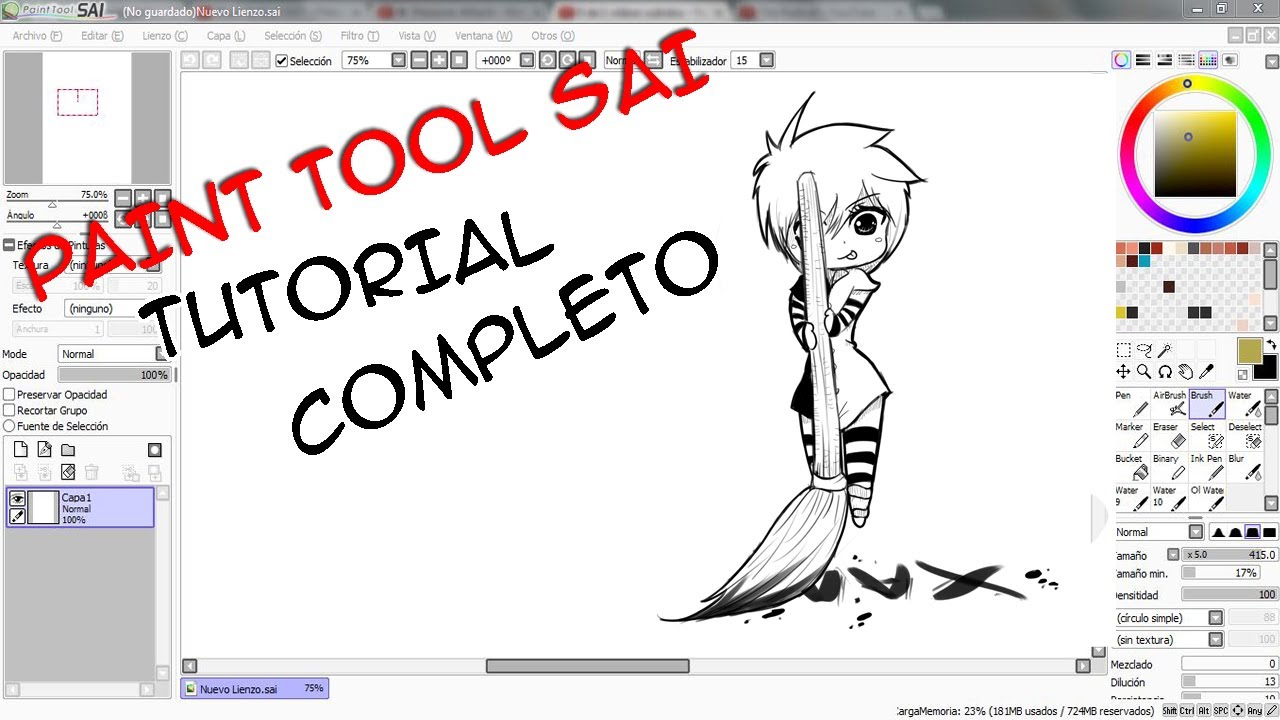The image size is (1280, 720).
Task: Add a layer mask
Action: 155,450
